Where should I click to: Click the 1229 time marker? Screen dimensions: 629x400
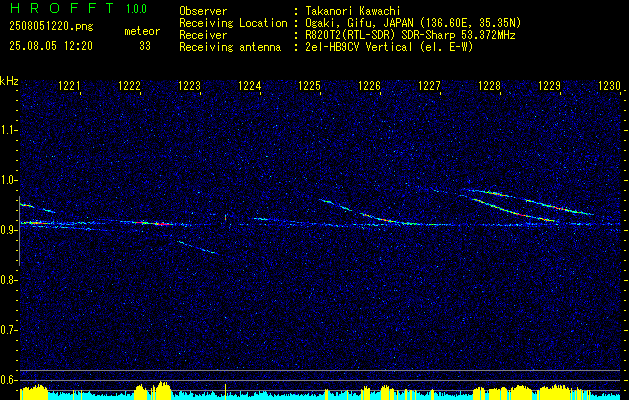coord(550,86)
